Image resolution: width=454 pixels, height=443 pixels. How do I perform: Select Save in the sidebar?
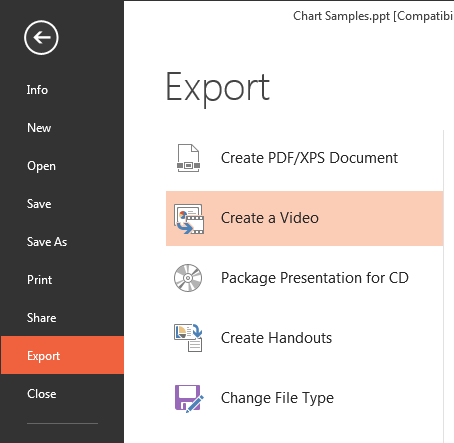point(62,204)
